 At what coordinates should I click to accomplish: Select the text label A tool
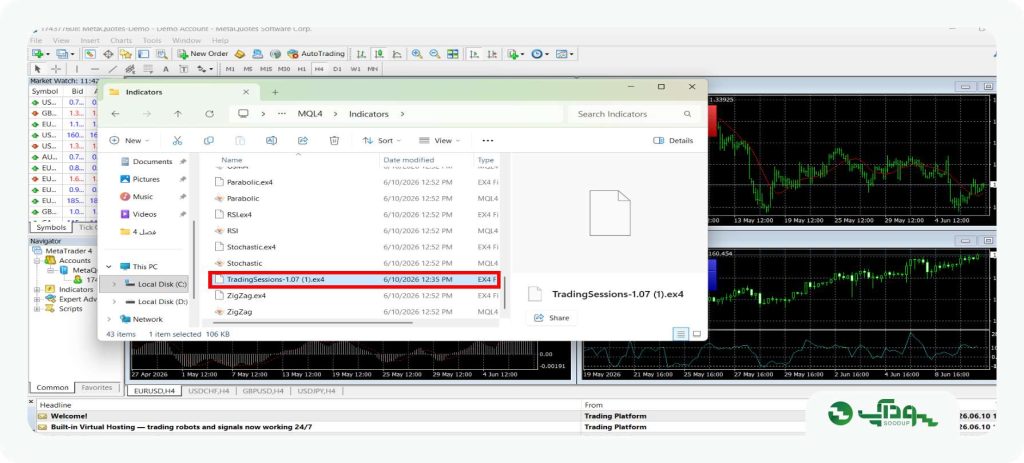coord(166,69)
